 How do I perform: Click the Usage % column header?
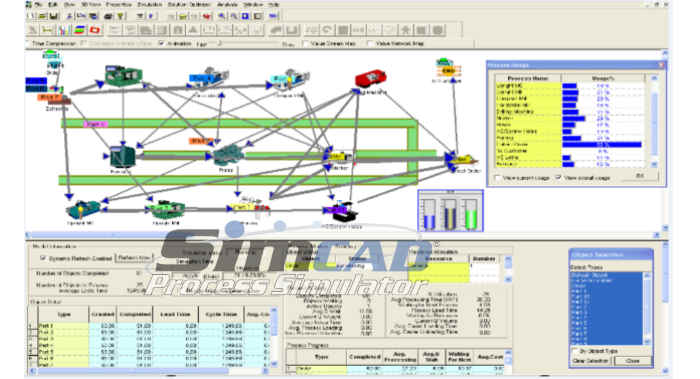pyautogui.click(x=603, y=78)
